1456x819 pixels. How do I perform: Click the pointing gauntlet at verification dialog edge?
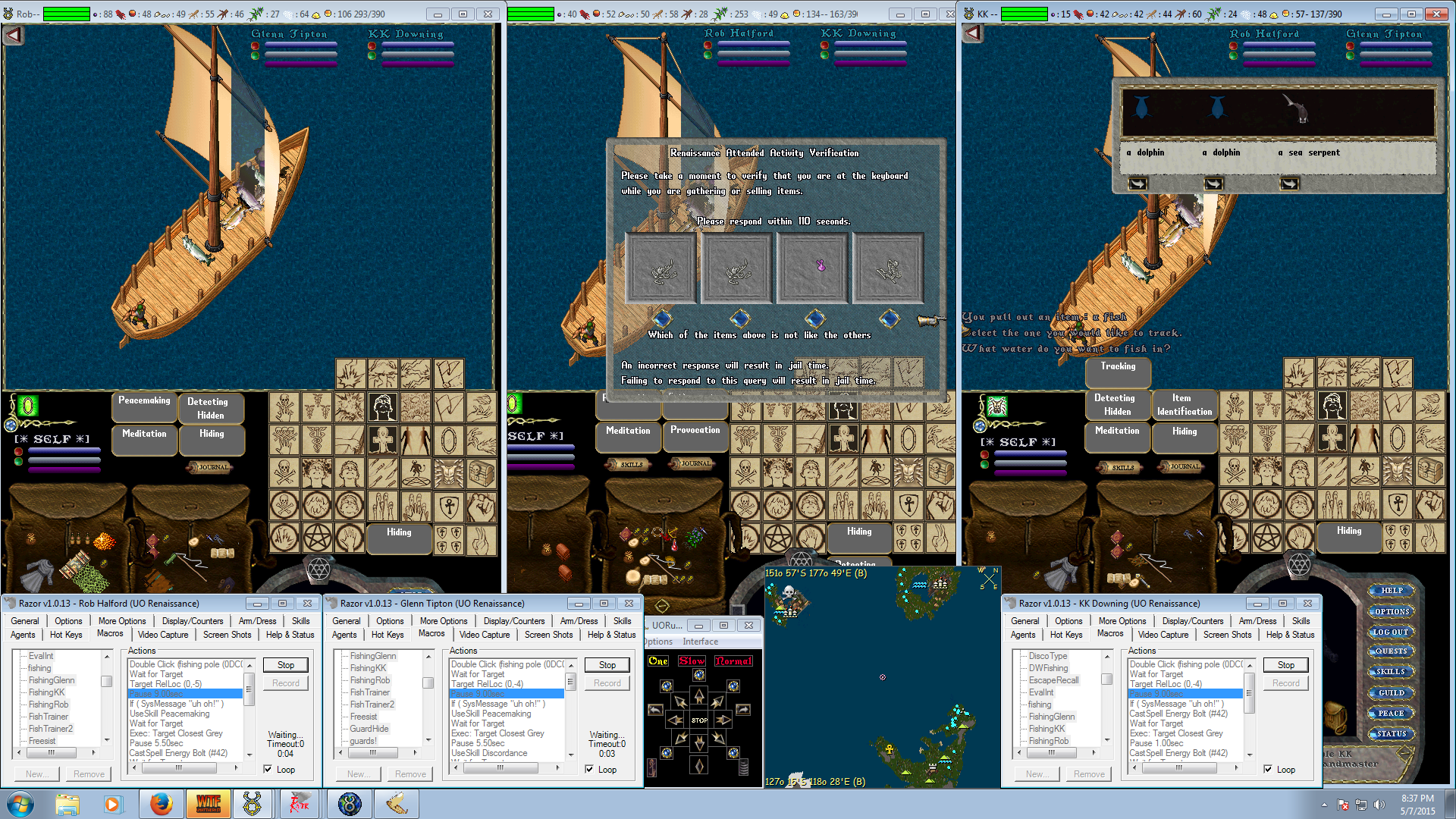click(932, 320)
